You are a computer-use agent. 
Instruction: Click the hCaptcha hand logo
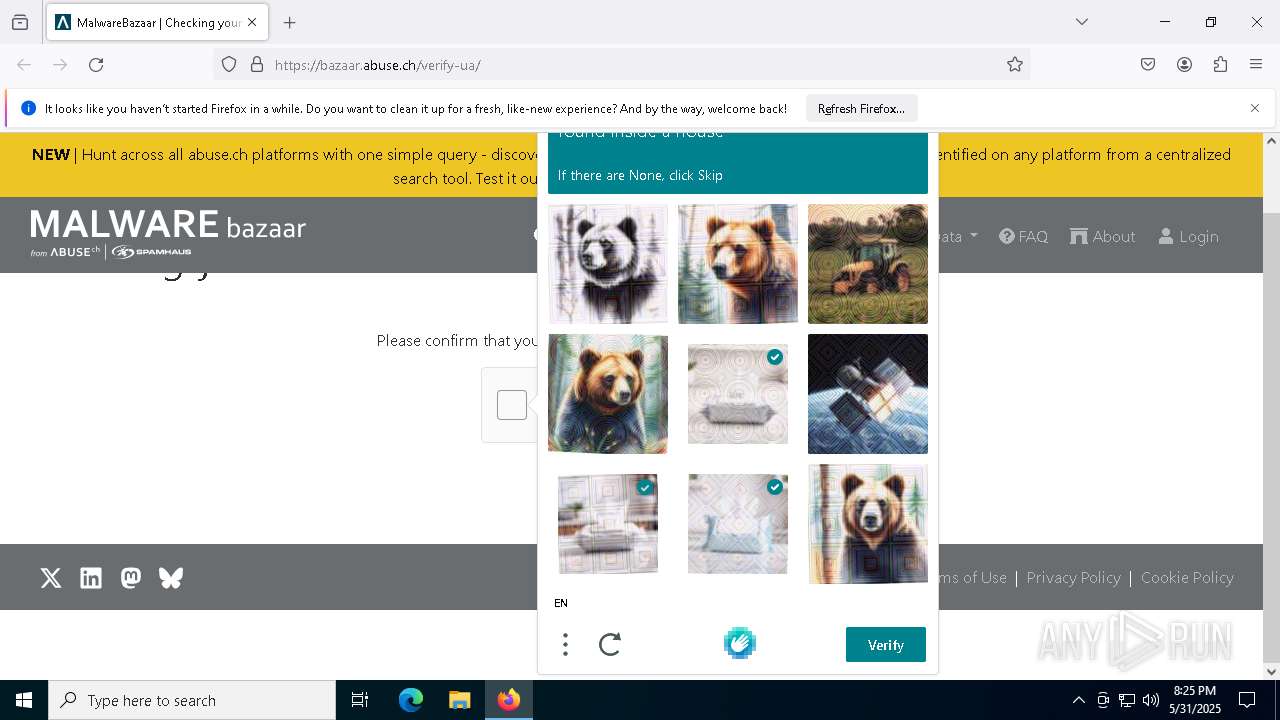[x=740, y=643]
